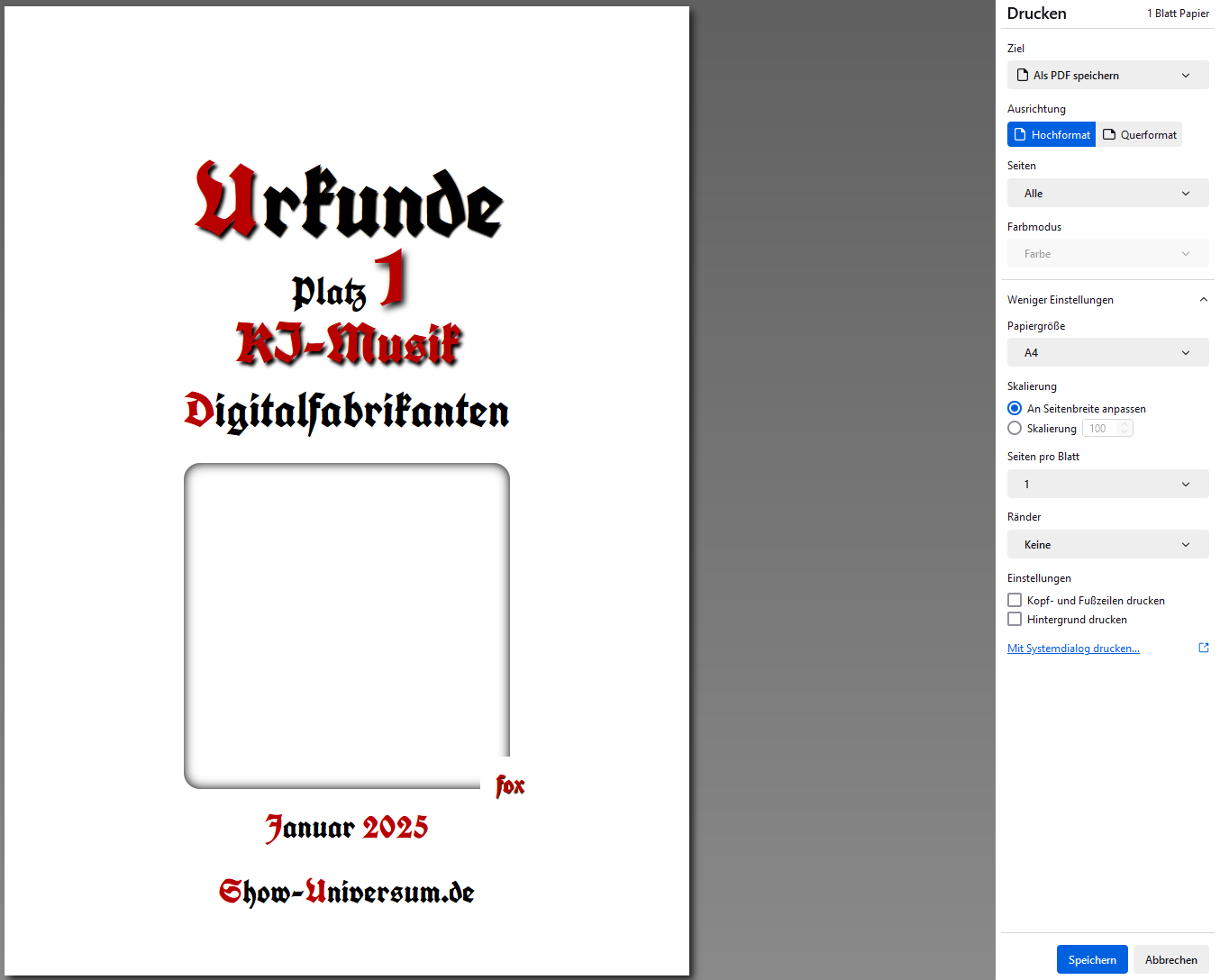Click the scaling value stepper arrows
This screenshot has height=980, width=1220.
click(x=1124, y=428)
